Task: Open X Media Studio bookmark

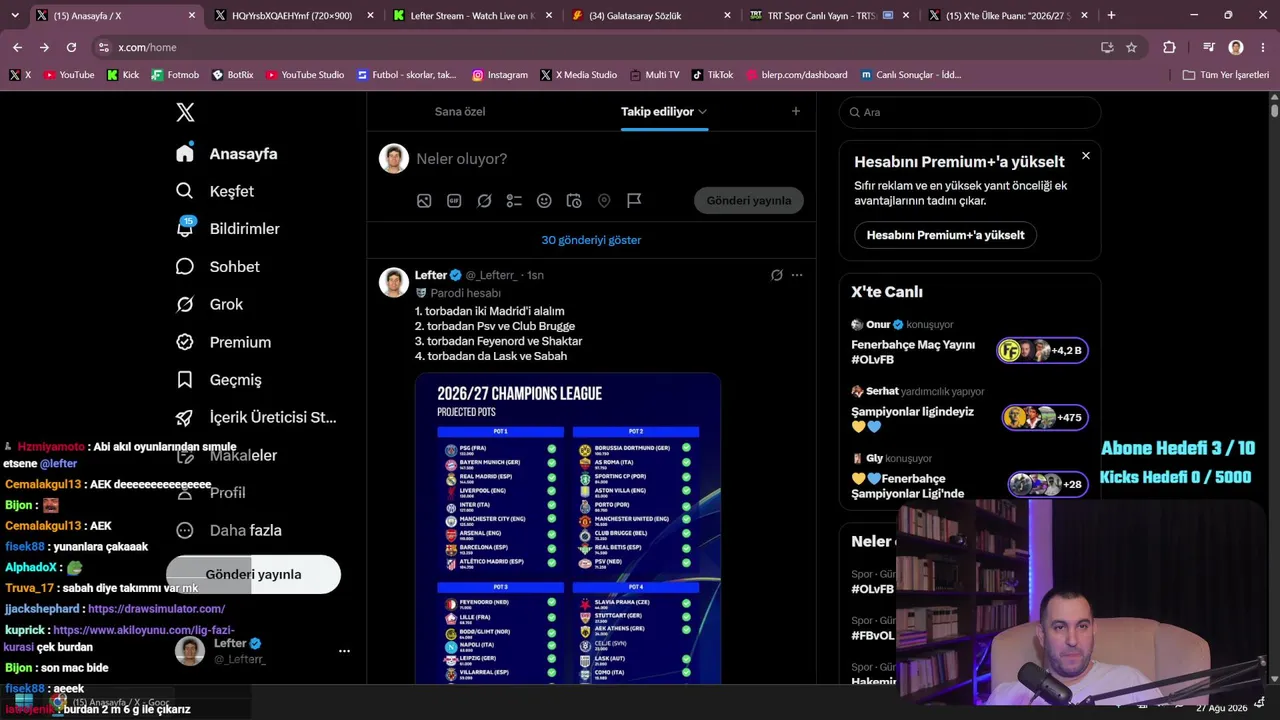Action: tap(578, 75)
